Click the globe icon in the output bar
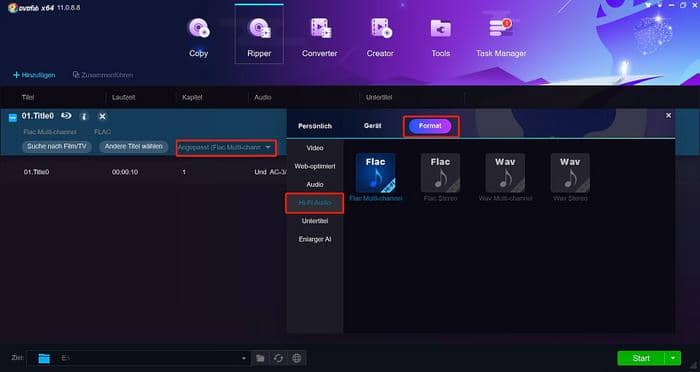Viewport: 700px width, 372px height. tap(297, 358)
